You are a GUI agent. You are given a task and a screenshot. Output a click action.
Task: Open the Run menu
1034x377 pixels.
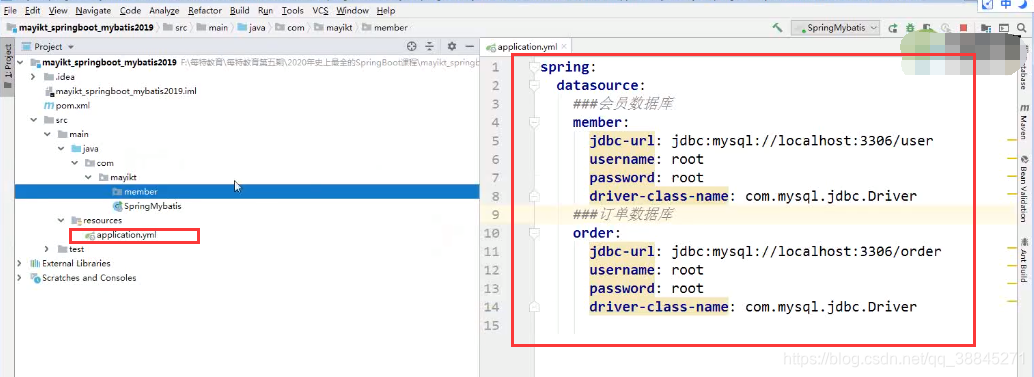265,11
